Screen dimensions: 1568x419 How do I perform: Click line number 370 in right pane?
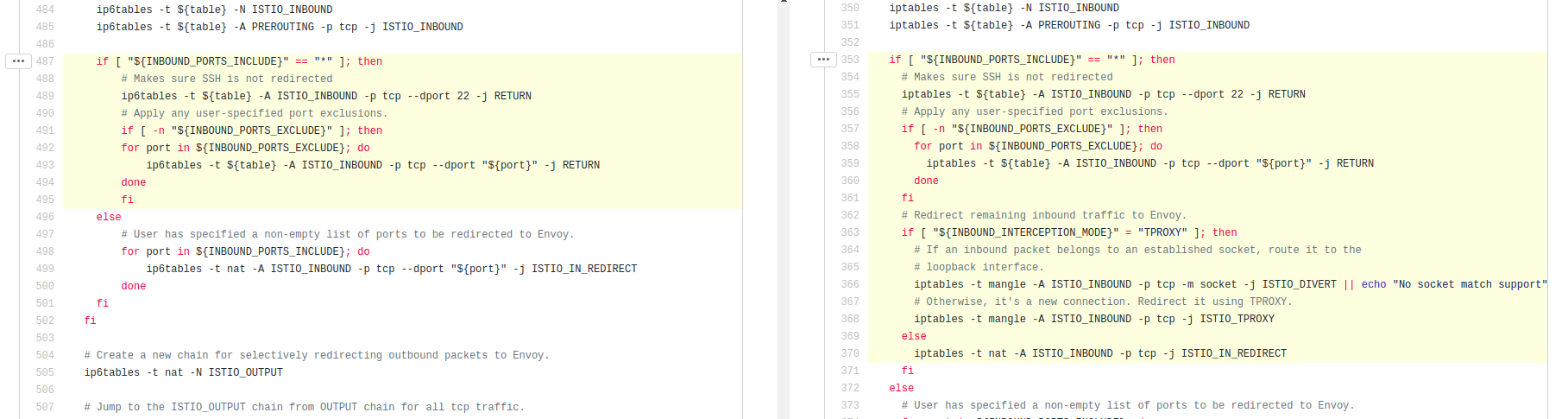(850, 353)
